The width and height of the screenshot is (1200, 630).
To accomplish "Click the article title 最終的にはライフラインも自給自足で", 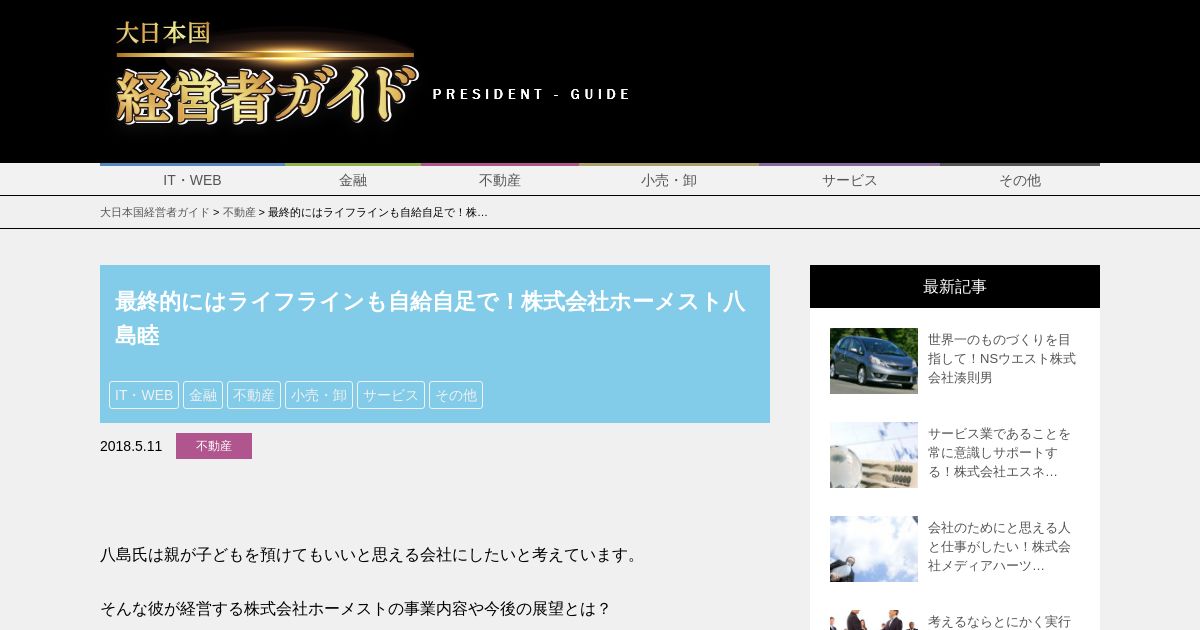I will (x=430, y=318).
